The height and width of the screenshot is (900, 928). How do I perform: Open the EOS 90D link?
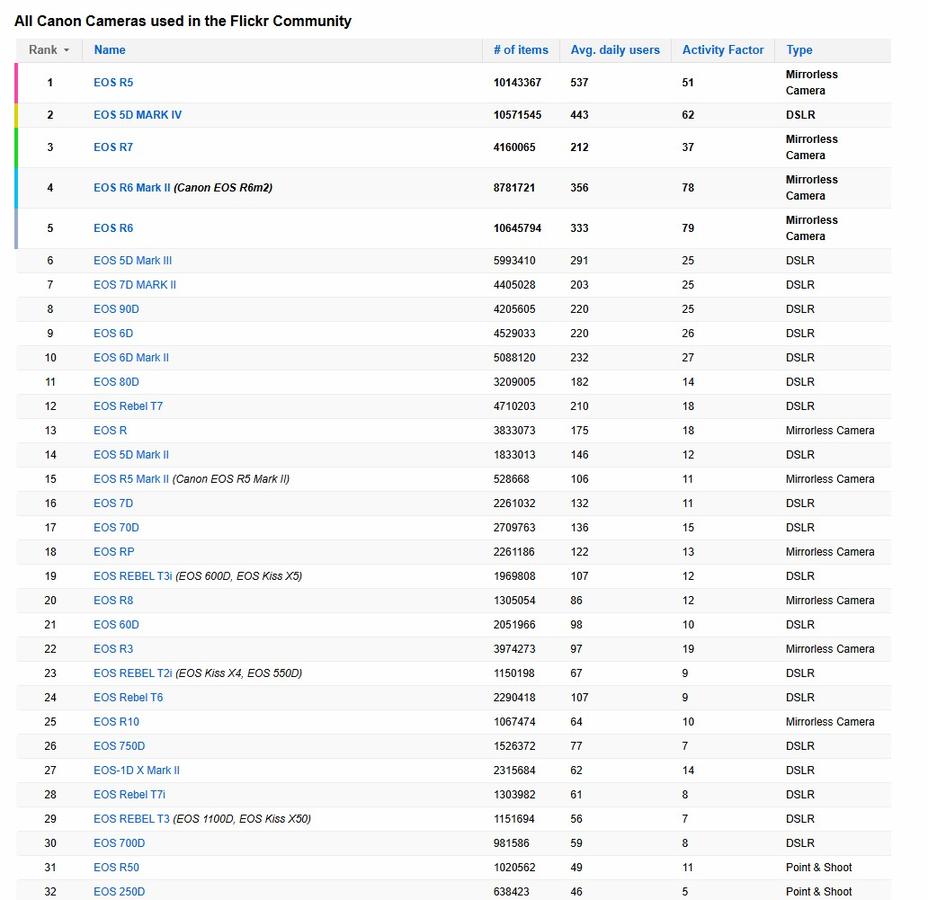(116, 309)
